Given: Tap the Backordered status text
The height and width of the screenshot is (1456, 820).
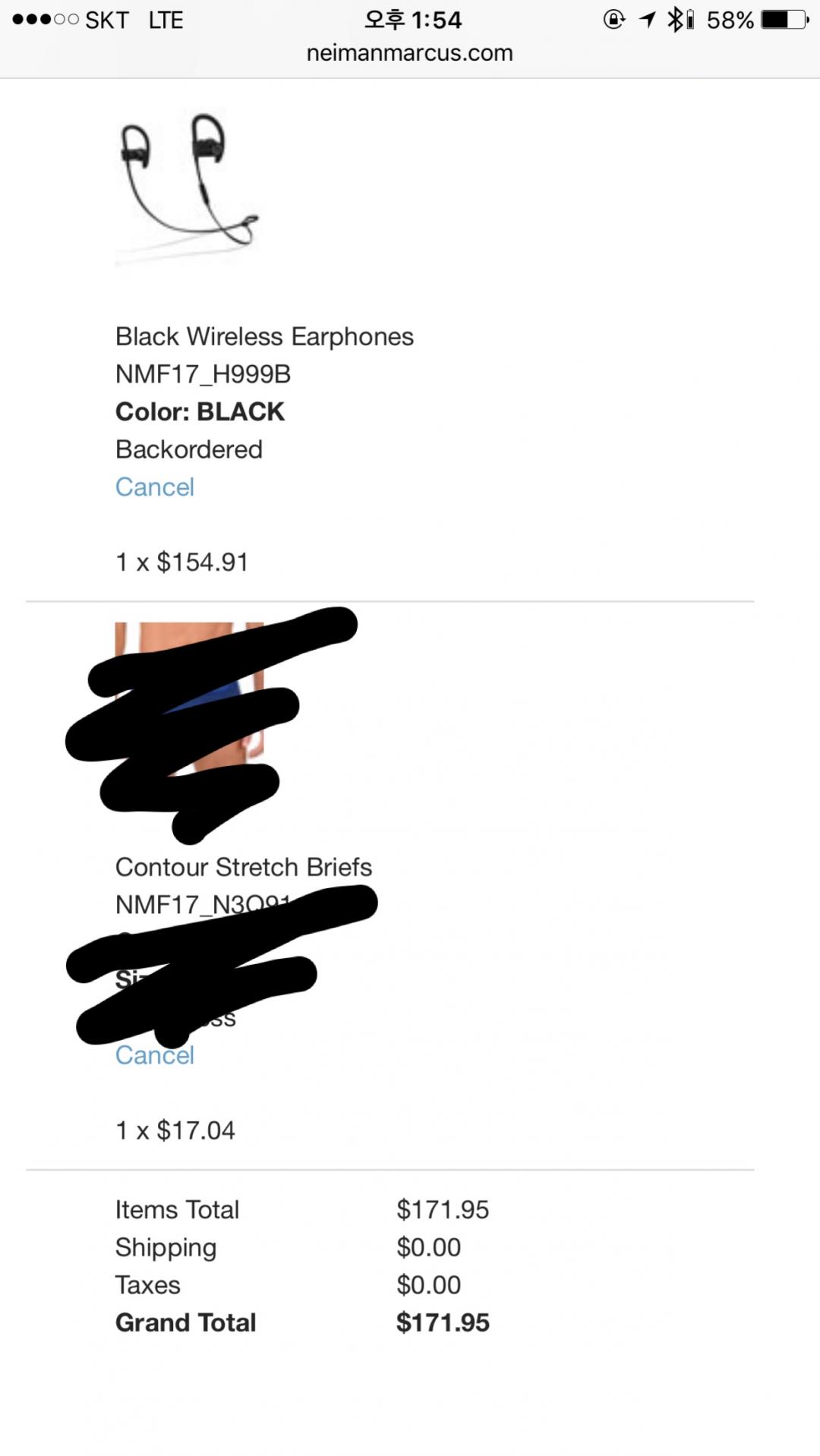Looking at the screenshot, I should tap(189, 449).
